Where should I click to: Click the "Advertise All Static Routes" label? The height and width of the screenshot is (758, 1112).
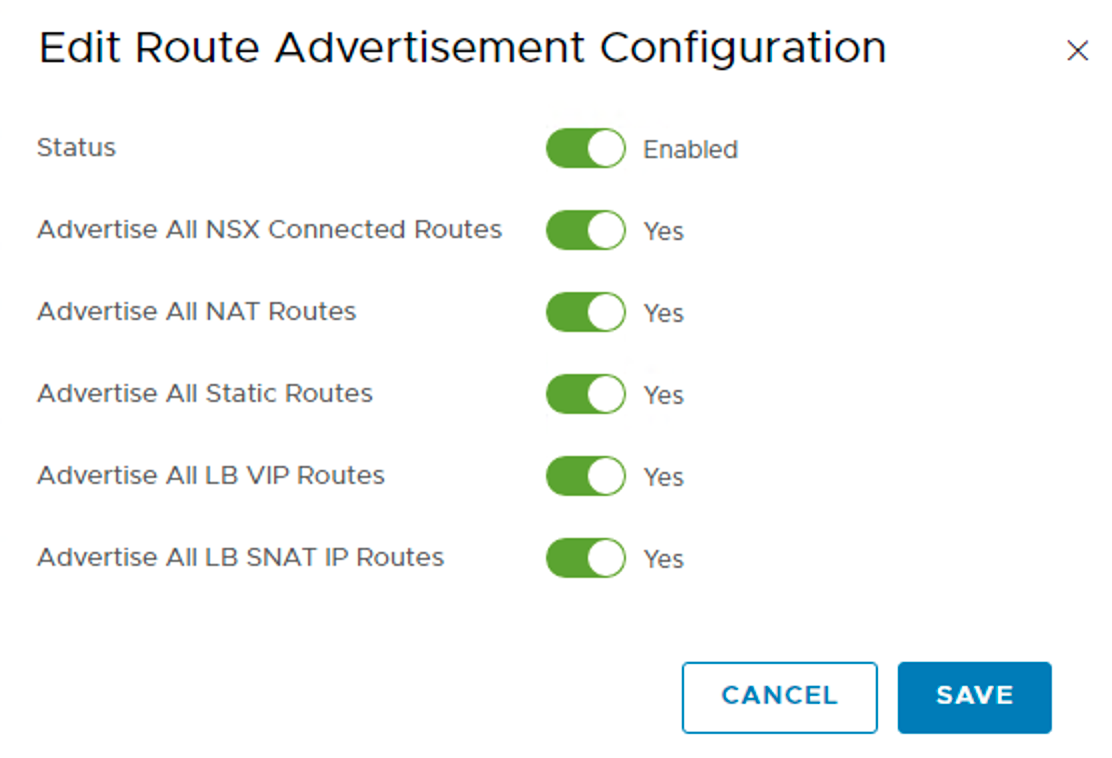tap(205, 394)
